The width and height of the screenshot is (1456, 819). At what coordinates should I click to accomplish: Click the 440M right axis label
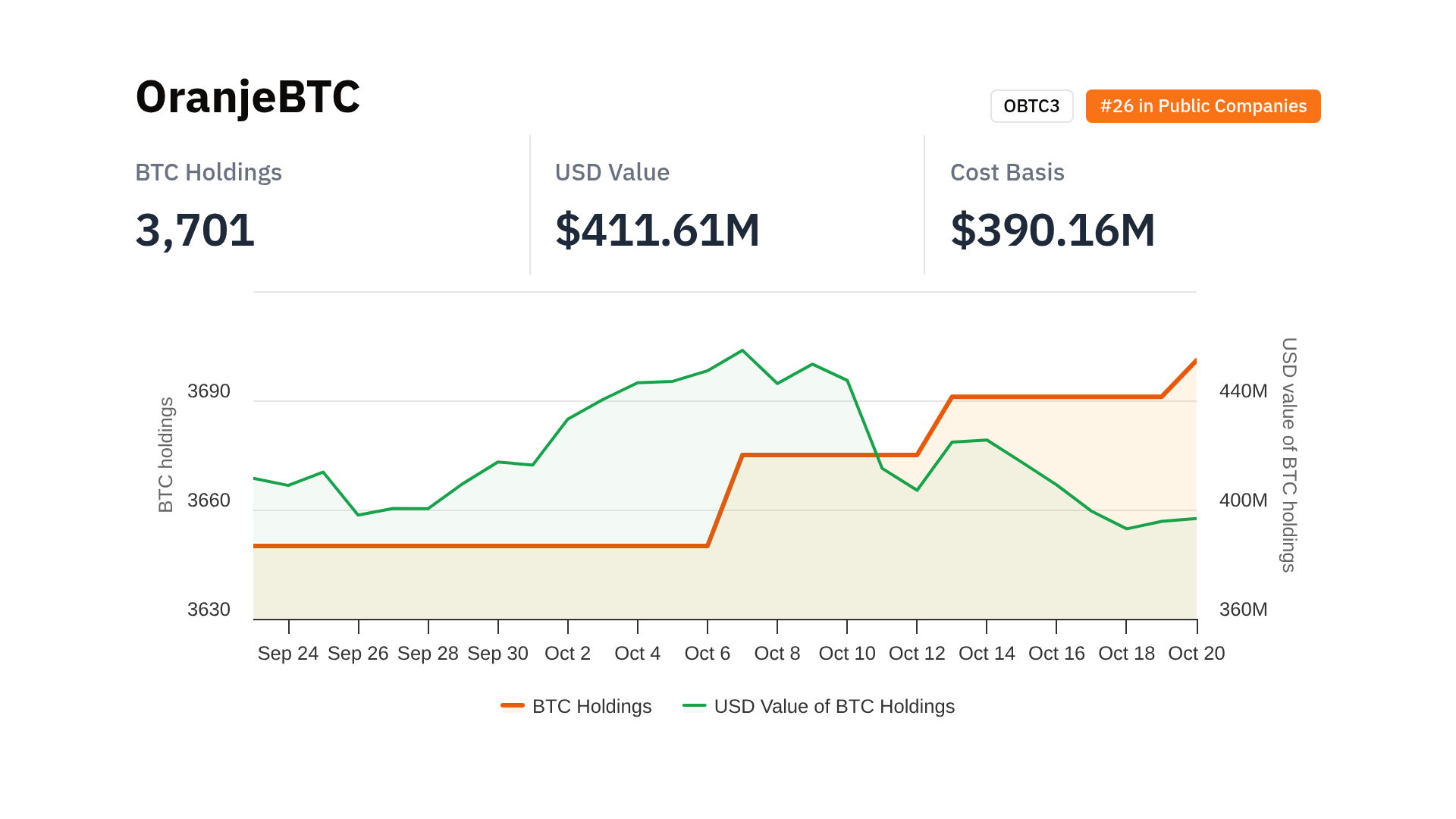(1243, 391)
